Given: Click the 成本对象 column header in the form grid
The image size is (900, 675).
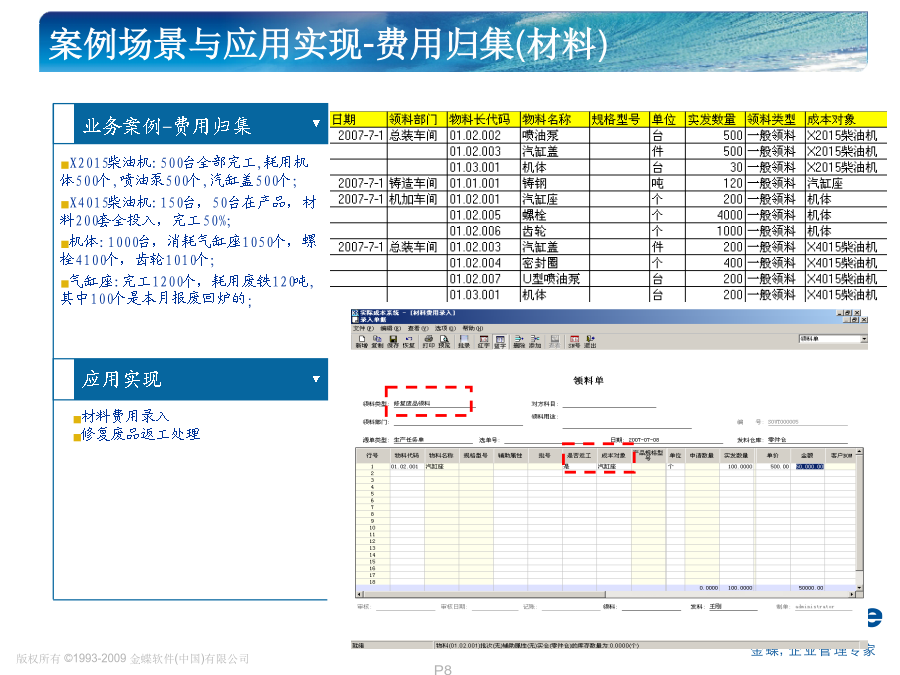Looking at the screenshot, I should pos(614,455).
